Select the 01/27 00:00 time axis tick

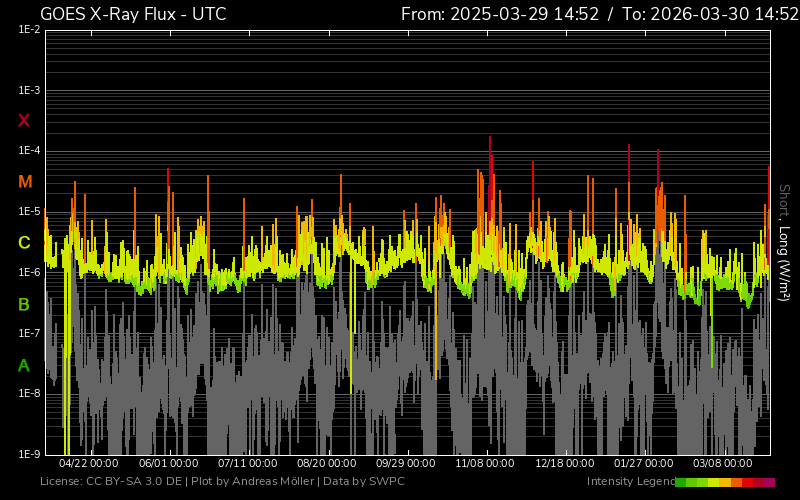pos(643,464)
